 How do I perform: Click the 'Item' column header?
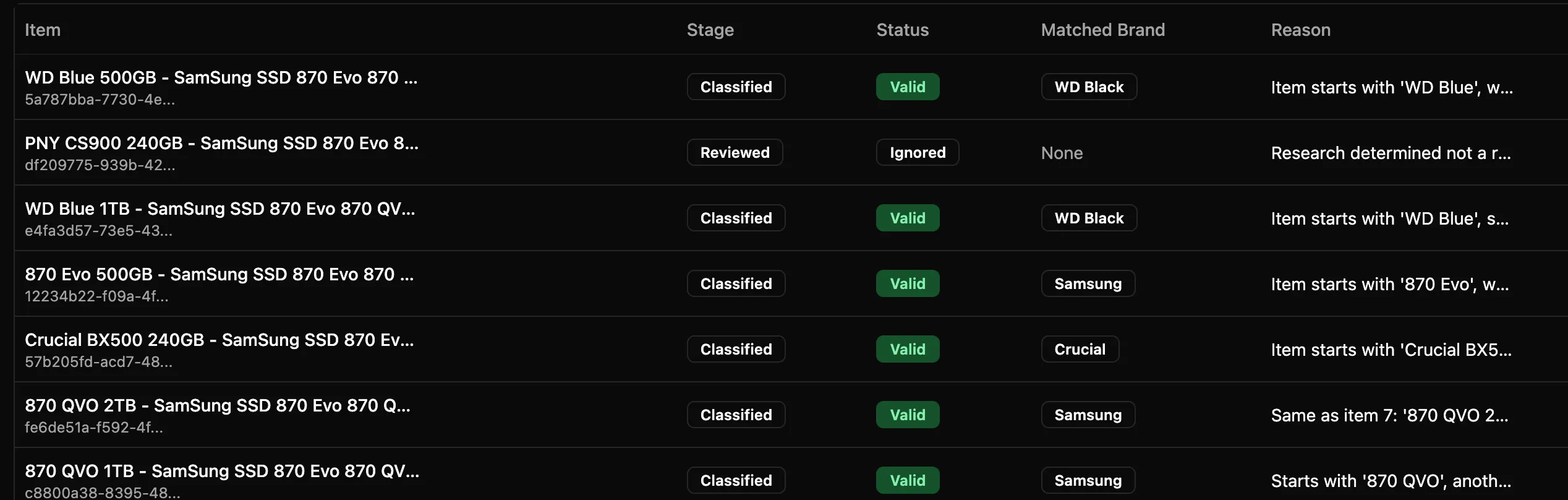[x=43, y=30]
